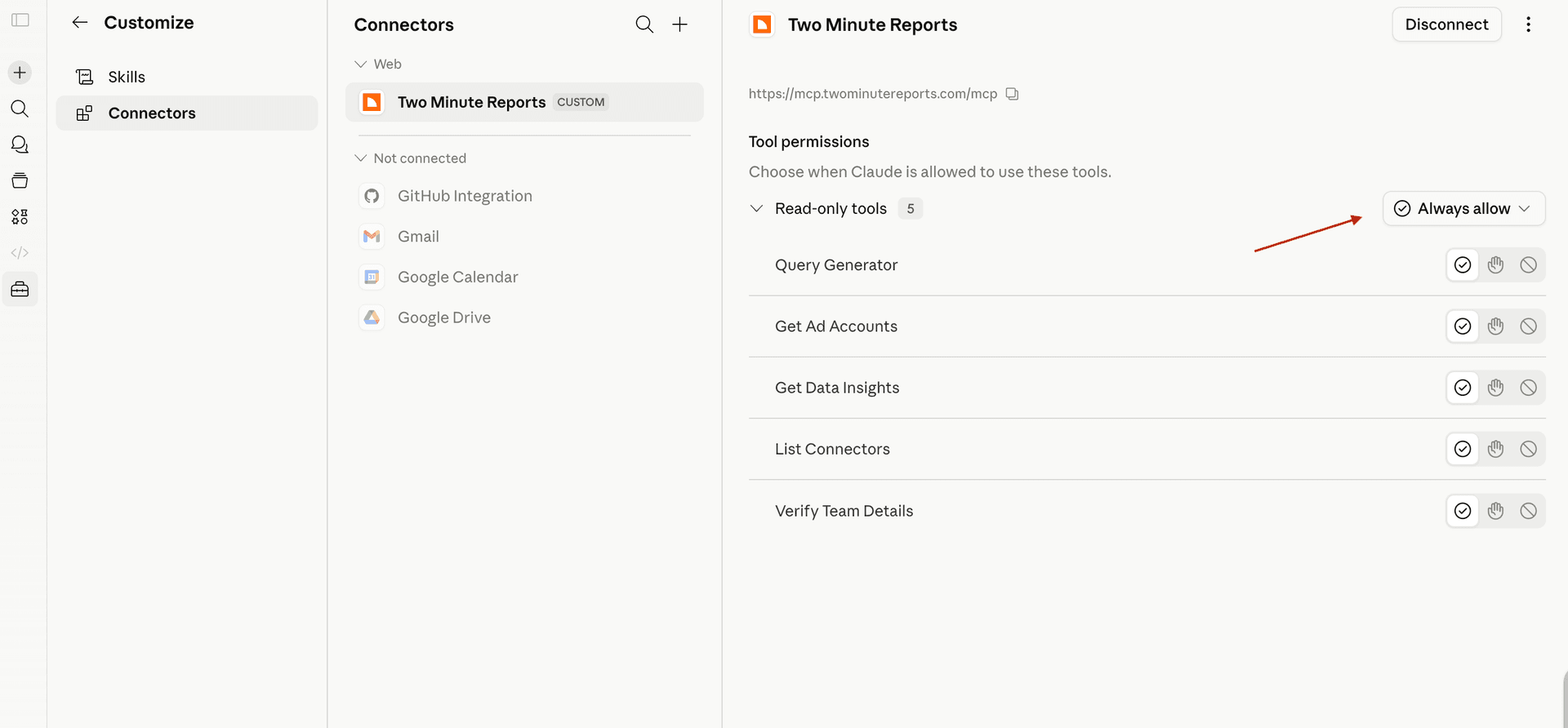Block the Get Data Insights tool
This screenshot has height=728, width=1568.
1528,388
